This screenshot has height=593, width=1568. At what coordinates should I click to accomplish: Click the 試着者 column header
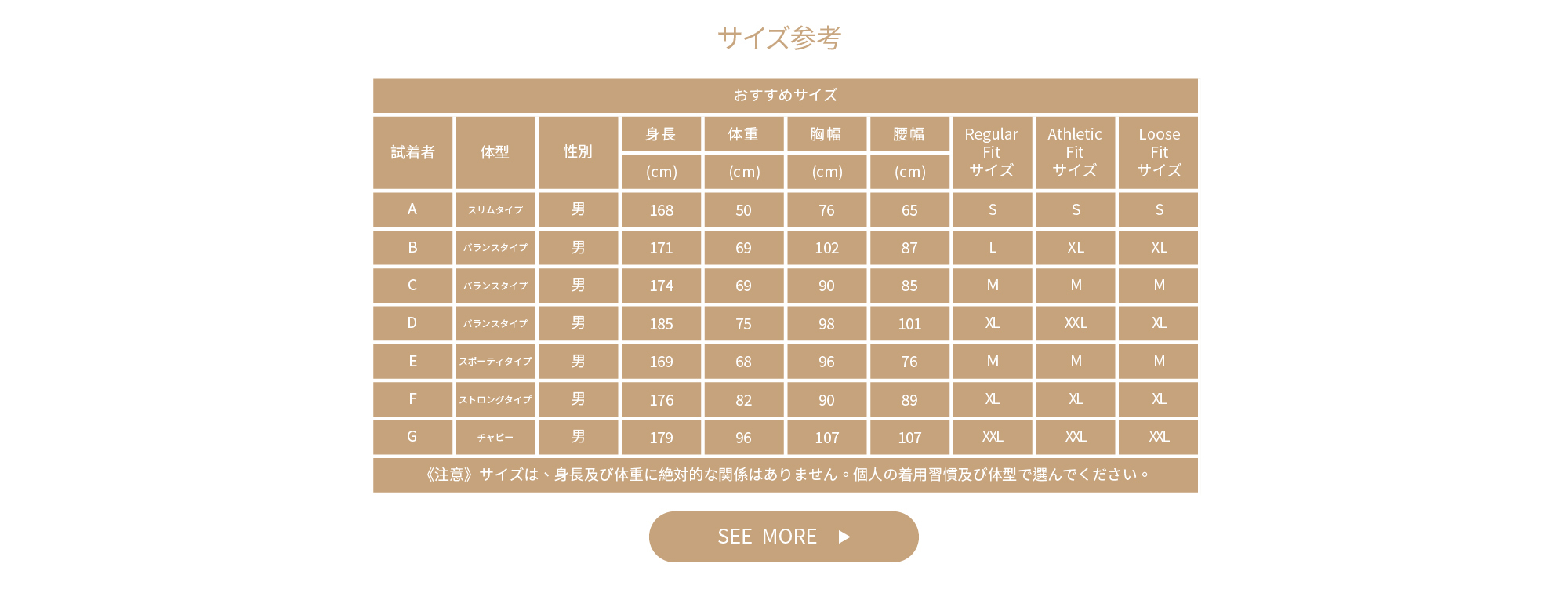[412, 152]
